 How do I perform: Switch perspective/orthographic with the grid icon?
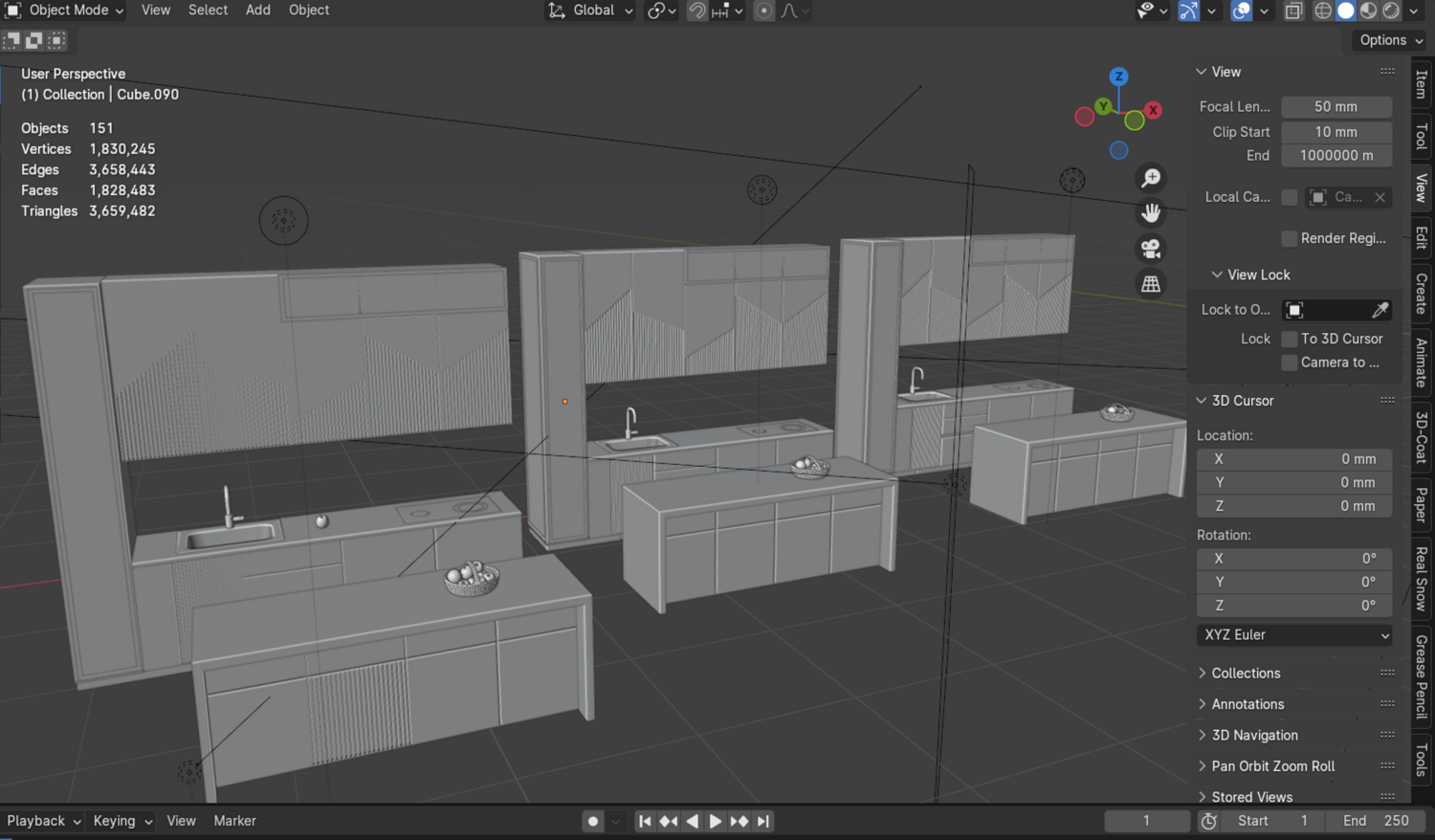click(1151, 284)
